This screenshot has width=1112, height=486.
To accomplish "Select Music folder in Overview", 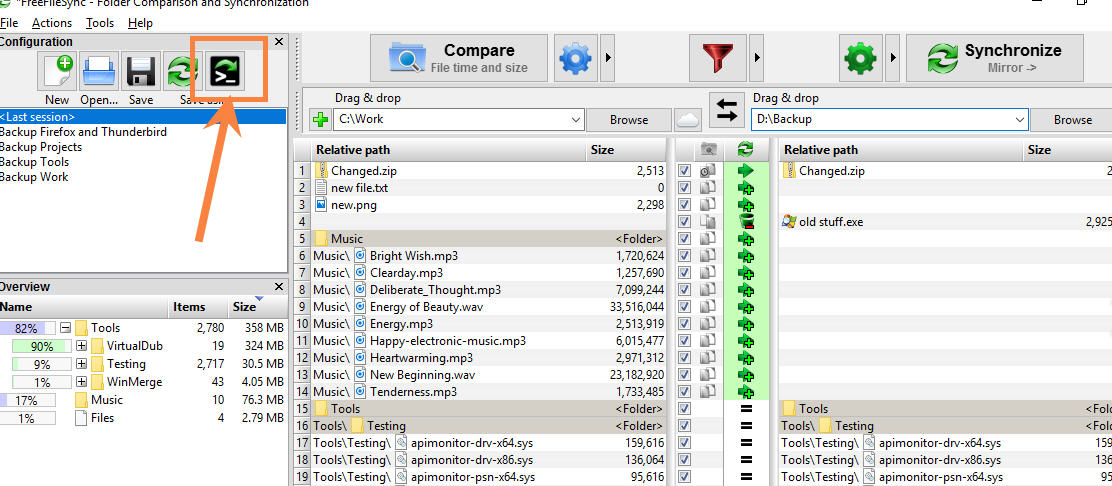I will (x=106, y=400).
